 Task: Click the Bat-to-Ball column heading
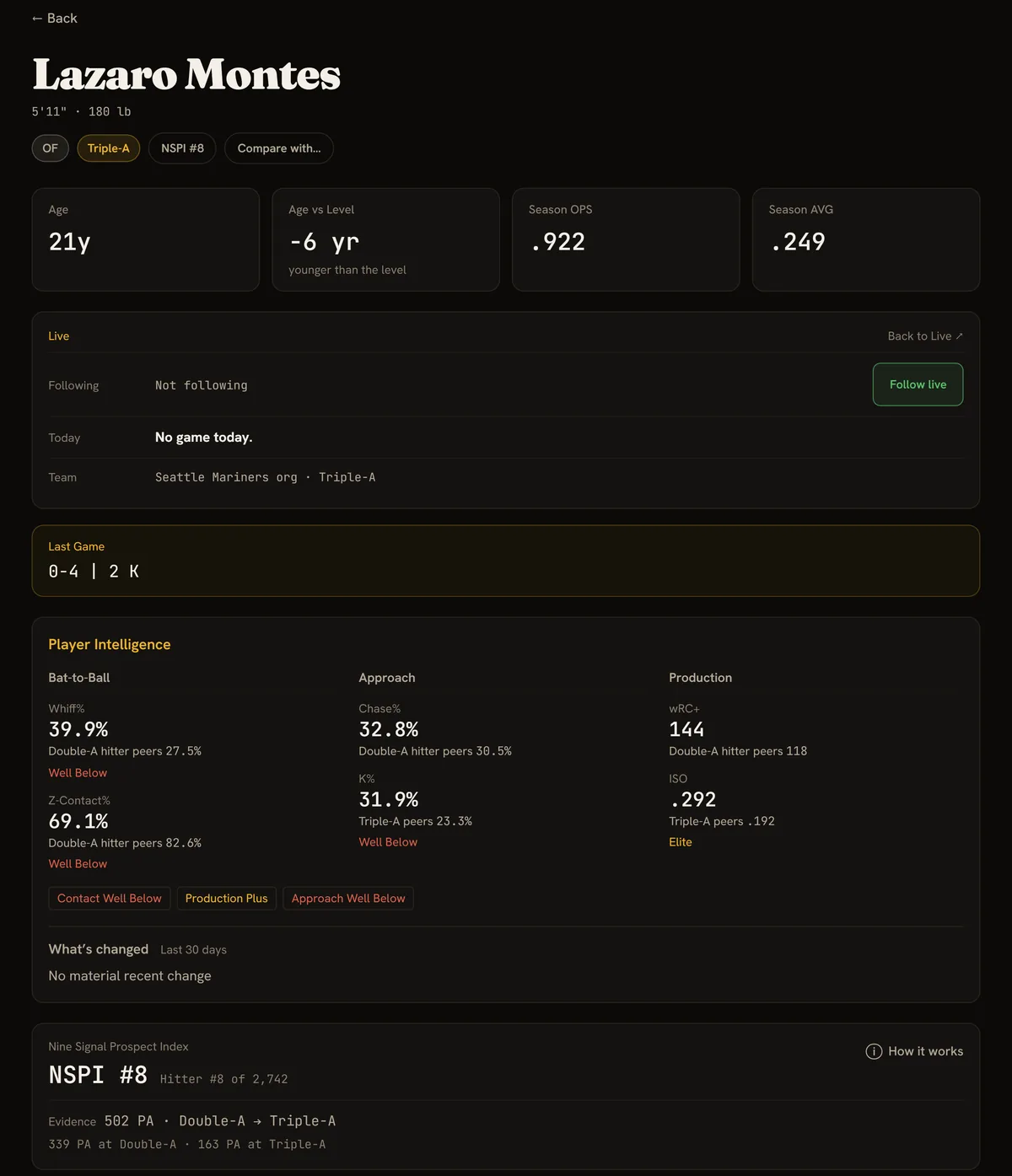79,678
